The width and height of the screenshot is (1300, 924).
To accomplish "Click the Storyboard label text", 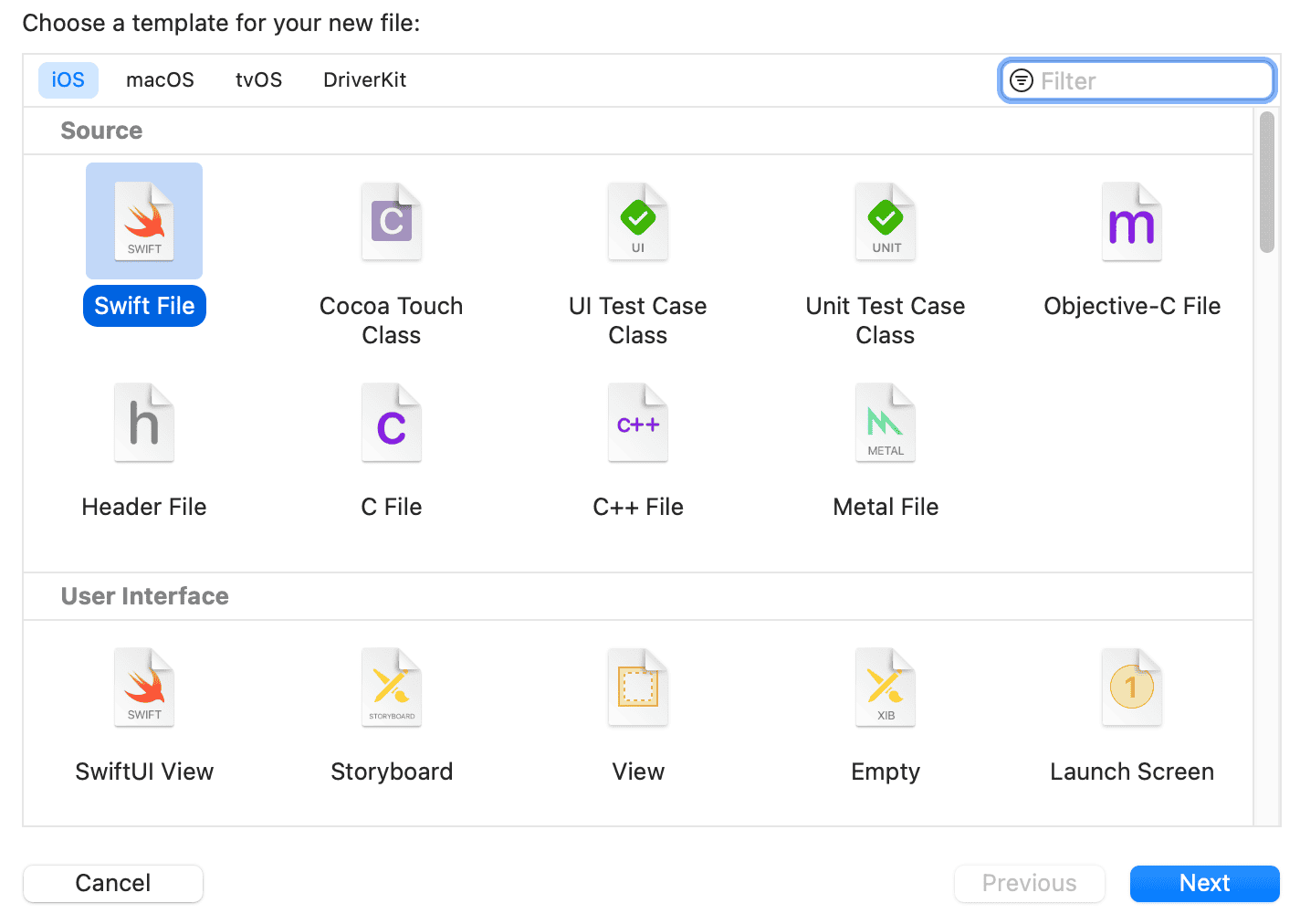I will 392,772.
